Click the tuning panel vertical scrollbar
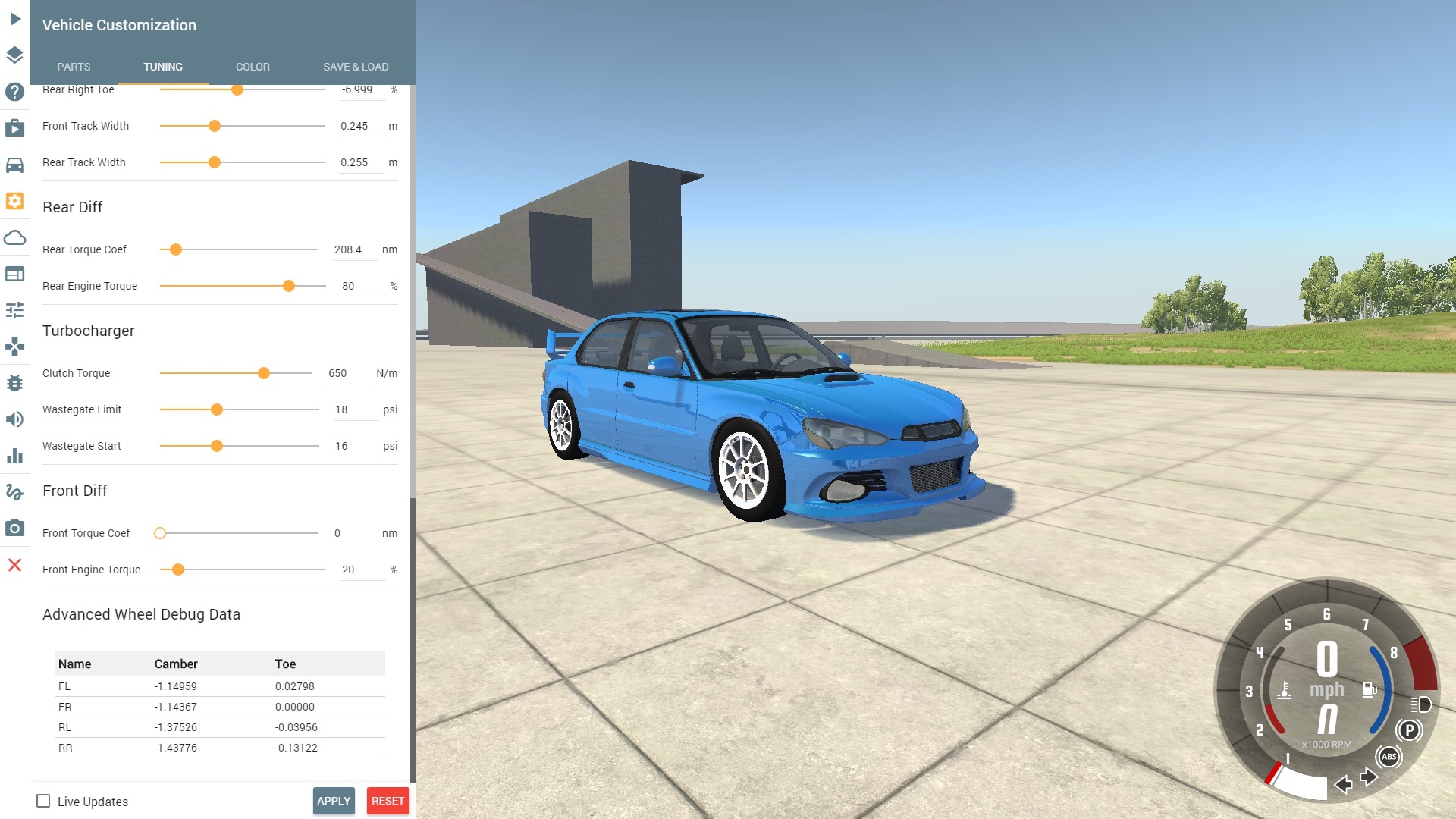This screenshot has height=819, width=1456. pos(413,639)
